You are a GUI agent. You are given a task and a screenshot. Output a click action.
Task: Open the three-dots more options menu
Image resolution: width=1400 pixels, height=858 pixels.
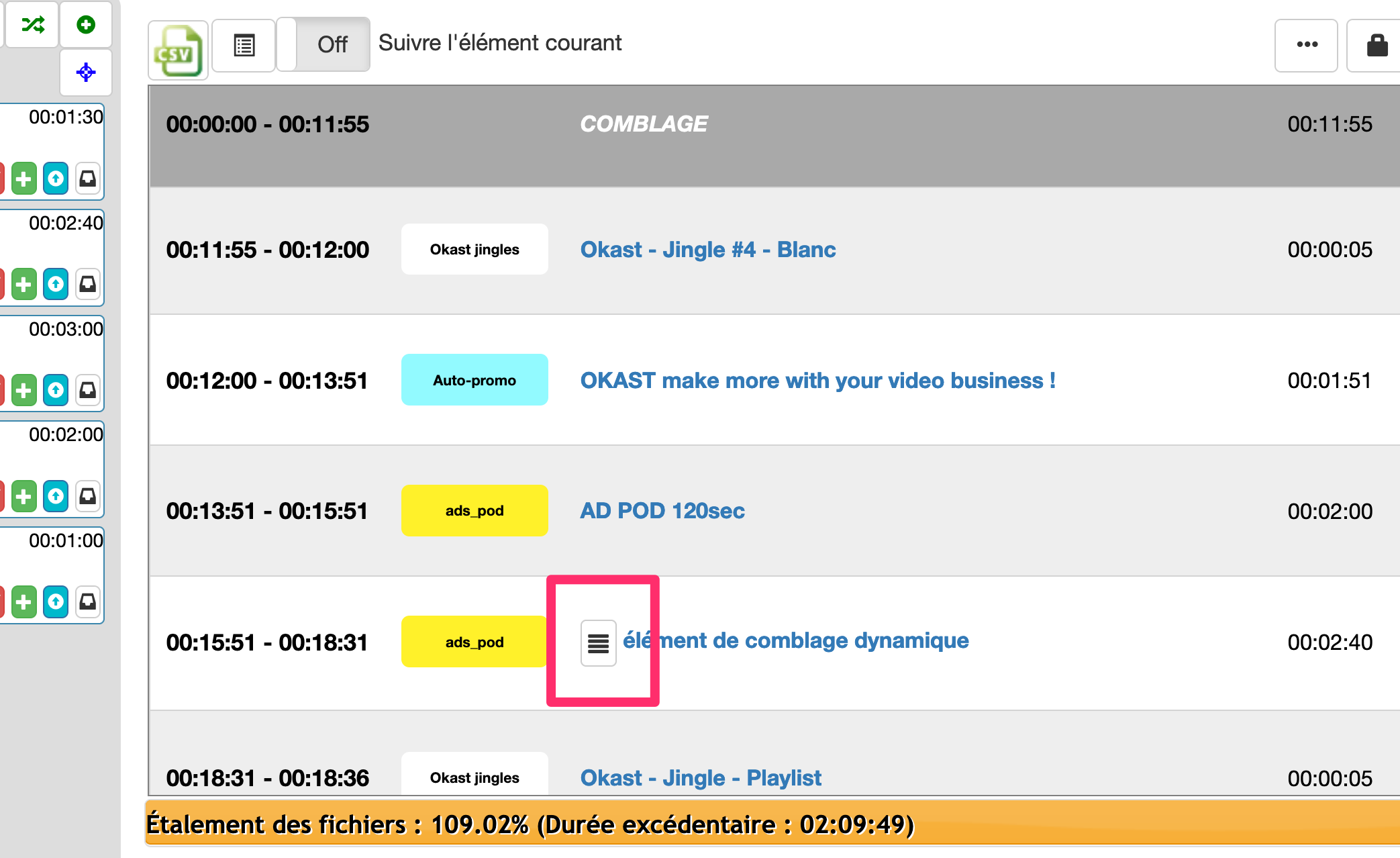(x=1306, y=45)
